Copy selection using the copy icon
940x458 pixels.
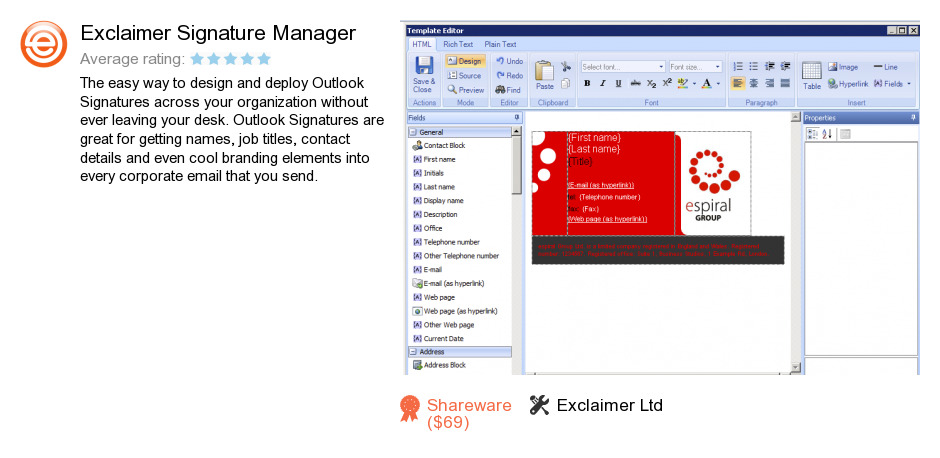pyautogui.click(x=565, y=83)
